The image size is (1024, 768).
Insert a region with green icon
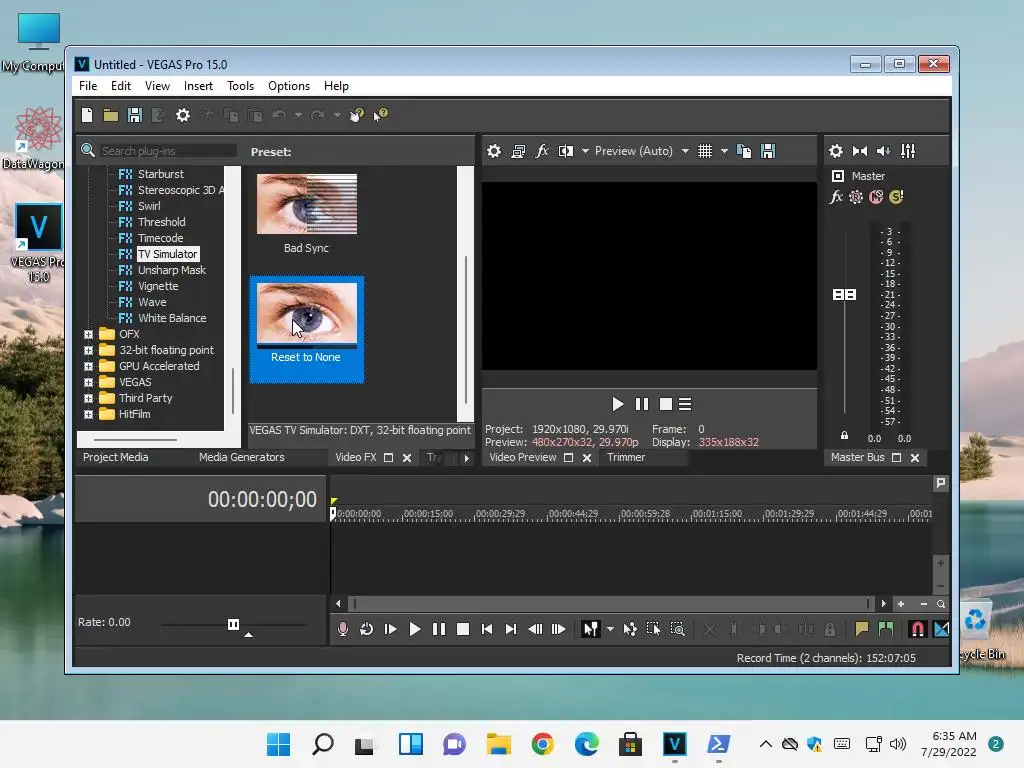coord(886,629)
